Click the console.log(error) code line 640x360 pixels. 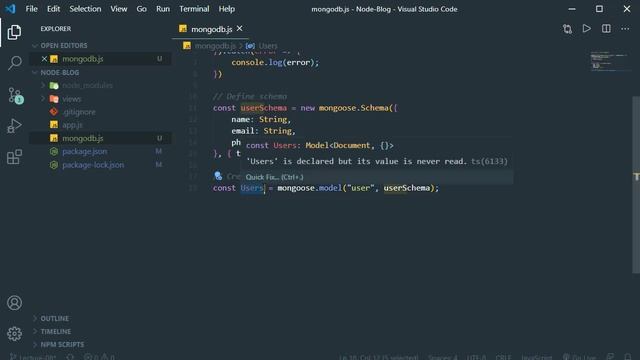pos(275,62)
